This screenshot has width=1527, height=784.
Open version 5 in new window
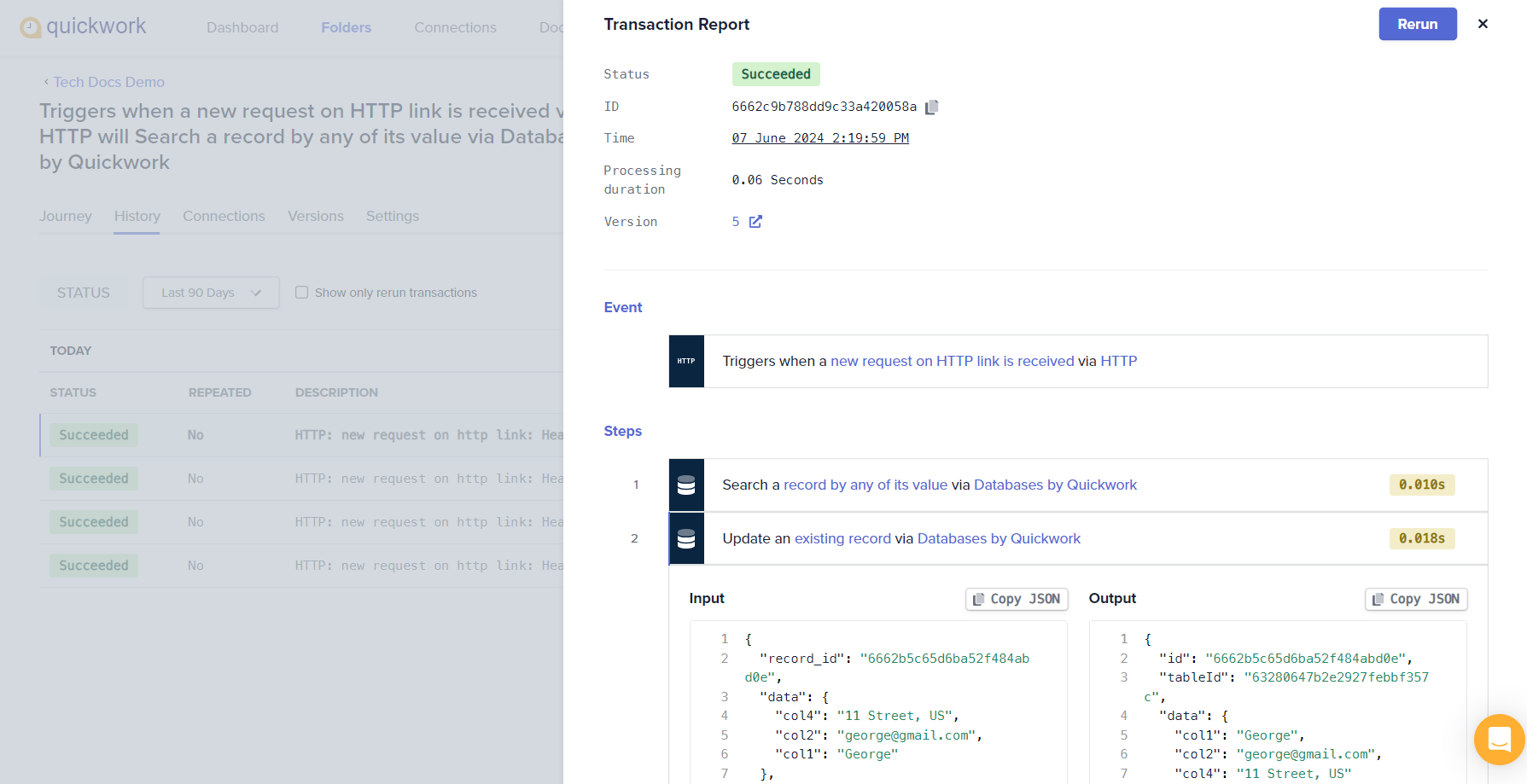[755, 222]
